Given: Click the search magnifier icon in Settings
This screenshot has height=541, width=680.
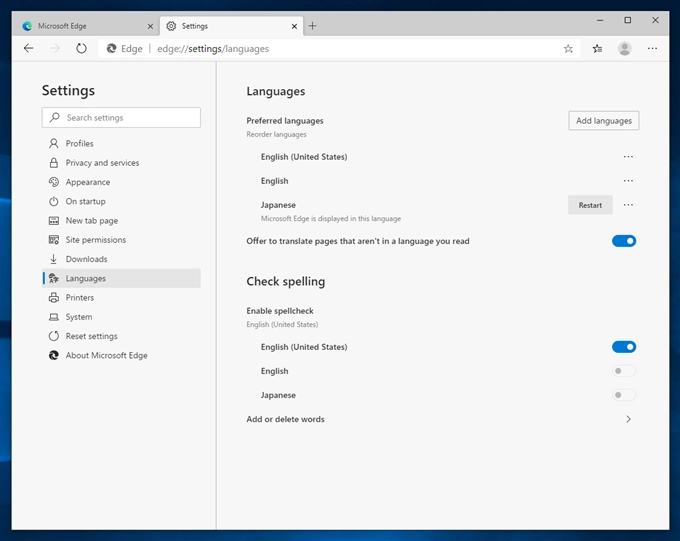Looking at the screenshot, I should (x=55, y=117).
